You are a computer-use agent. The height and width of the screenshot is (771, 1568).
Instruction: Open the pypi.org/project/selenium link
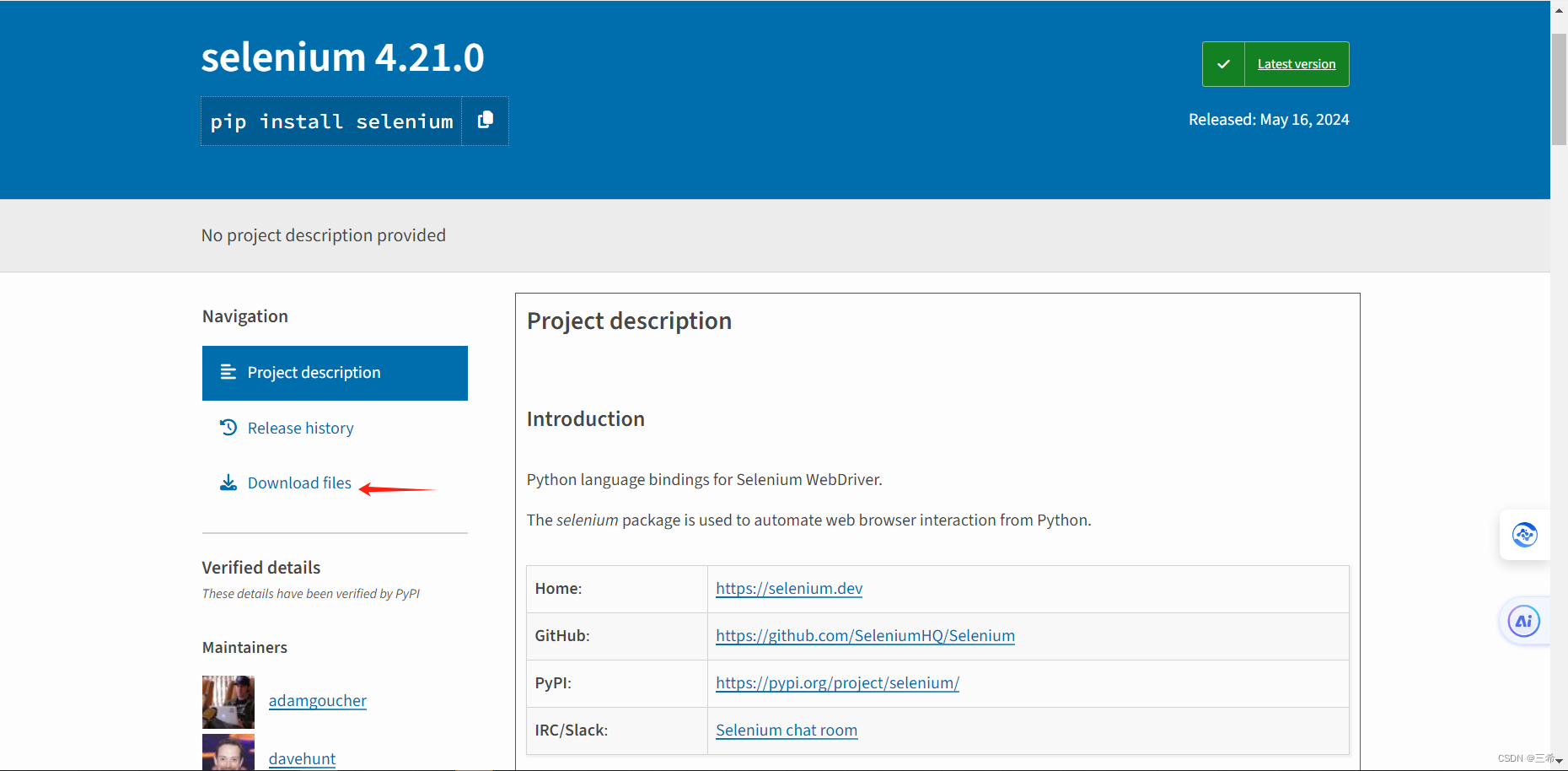[837, 683]
